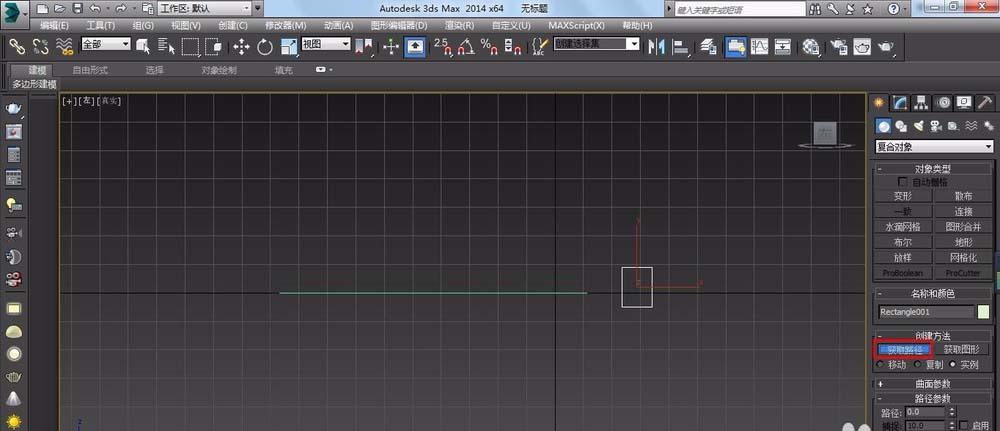Open the Material Editor sphere icon
The width and height of the screenshot is (1000, 431).
811,46
